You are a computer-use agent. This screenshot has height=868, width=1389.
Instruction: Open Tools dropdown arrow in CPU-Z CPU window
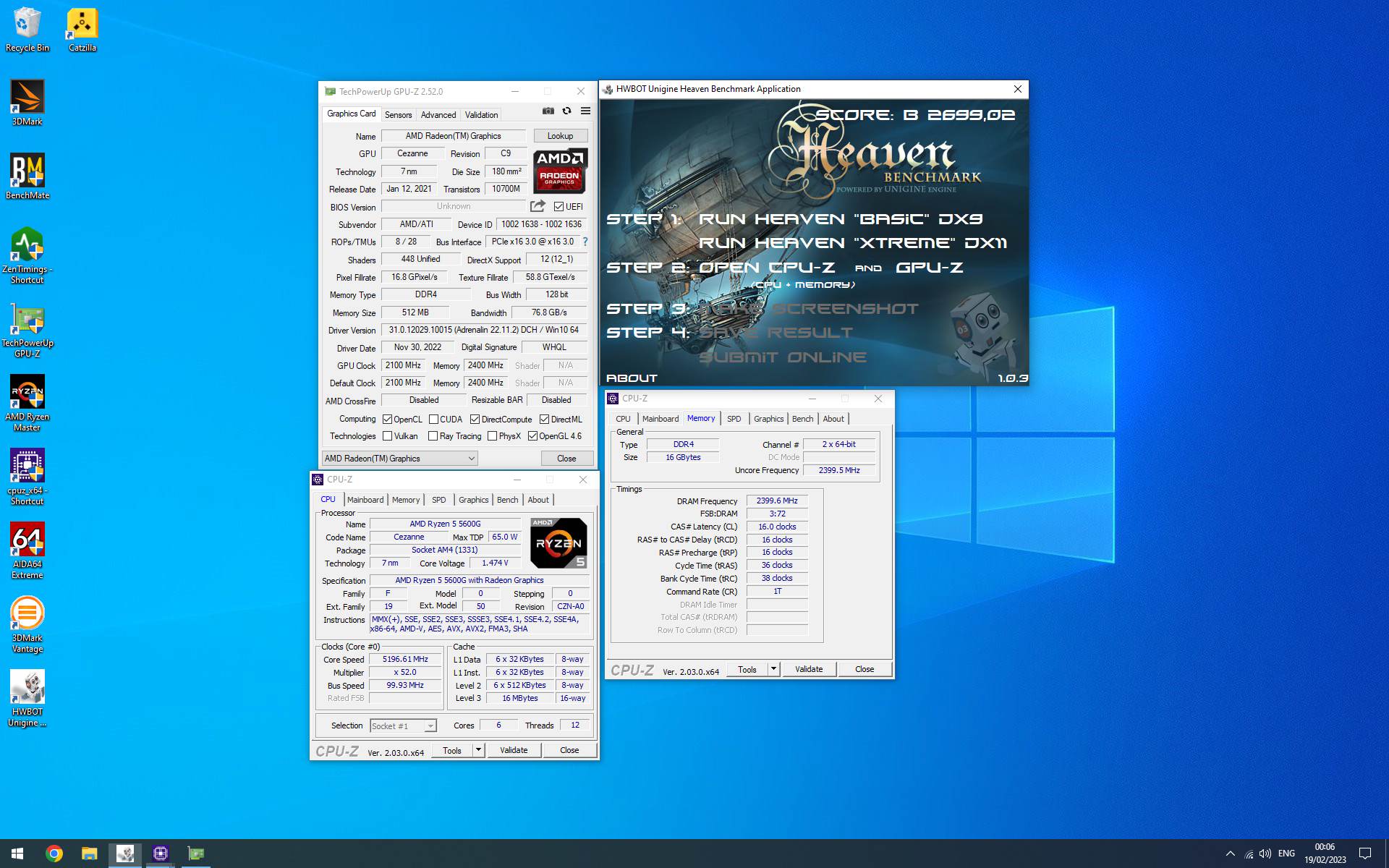(478, 750)
